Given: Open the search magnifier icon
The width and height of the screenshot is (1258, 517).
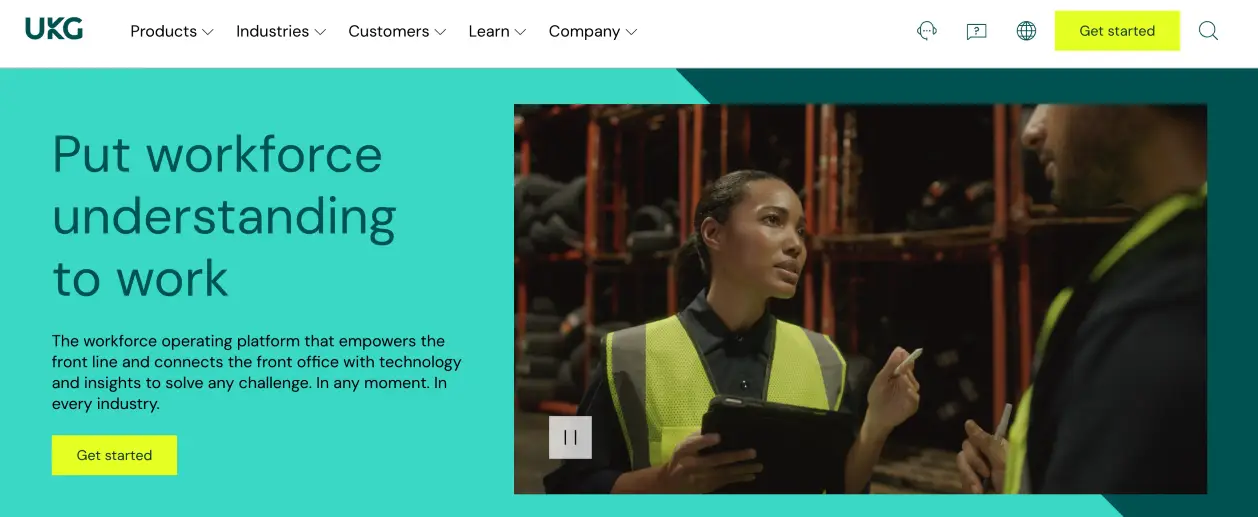Looking at the screenshot, I should [x=1208, y=31].
